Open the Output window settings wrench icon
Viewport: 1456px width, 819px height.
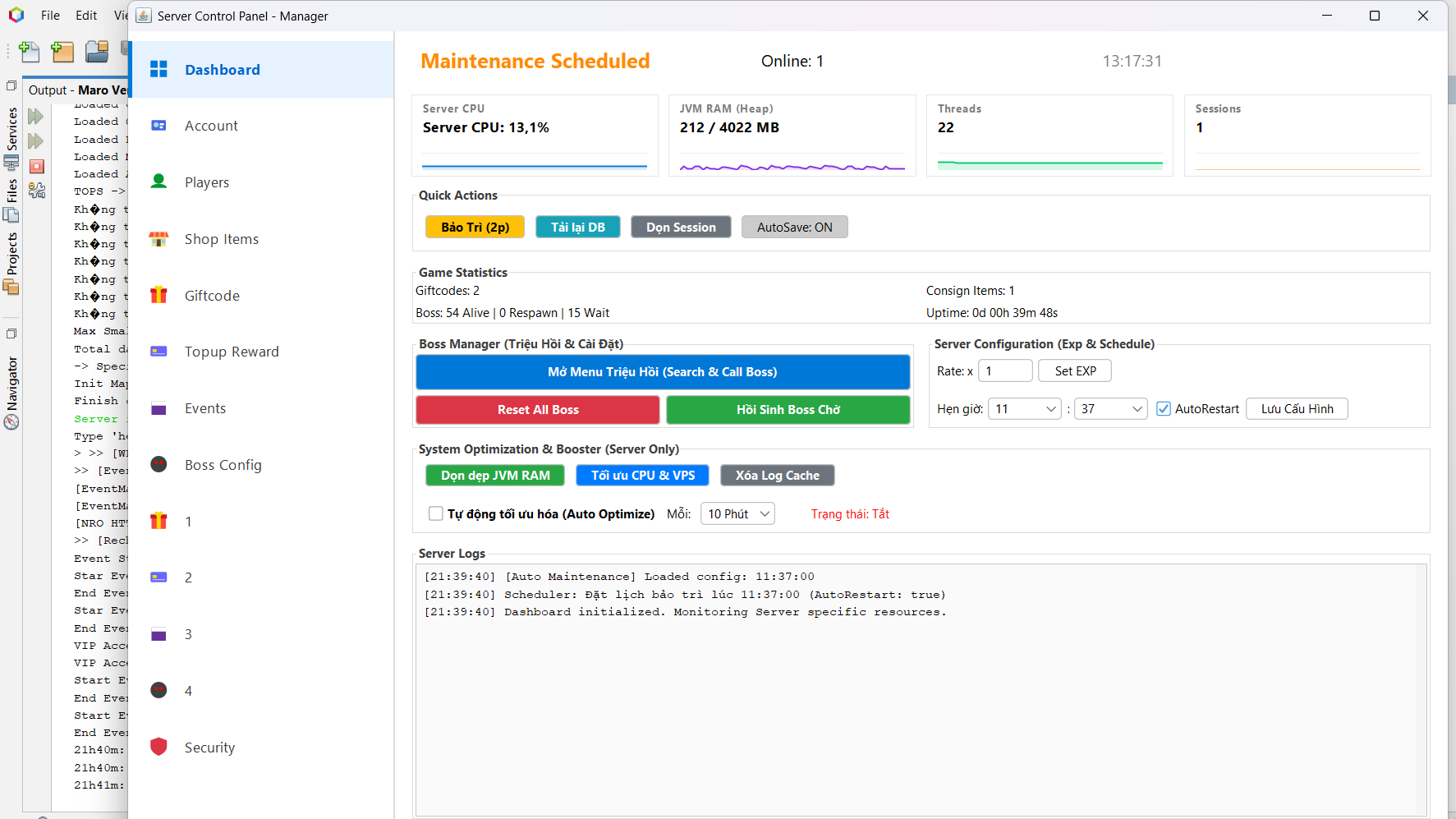37,191
